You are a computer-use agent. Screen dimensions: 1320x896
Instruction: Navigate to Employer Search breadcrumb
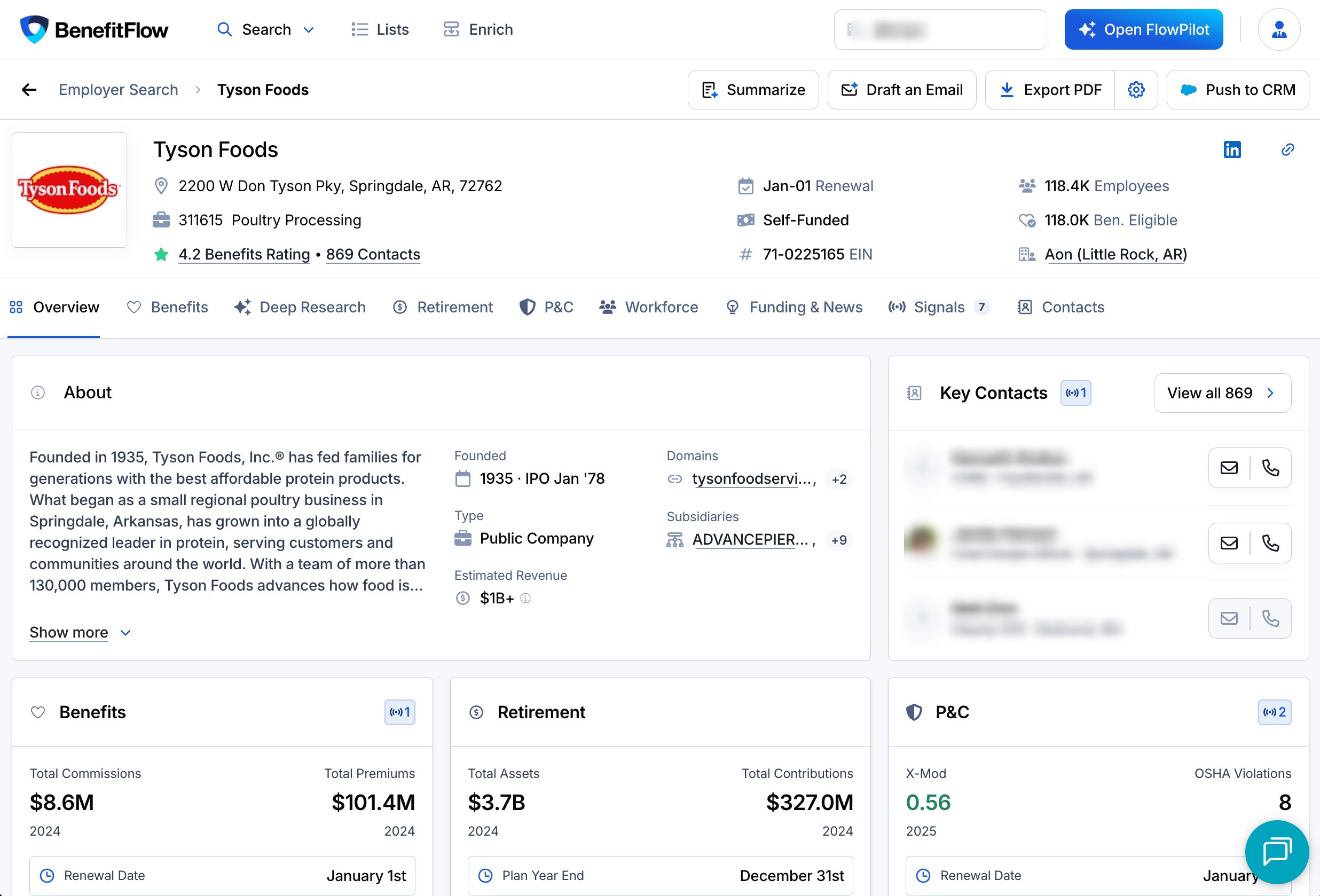[x=118, y=90]
